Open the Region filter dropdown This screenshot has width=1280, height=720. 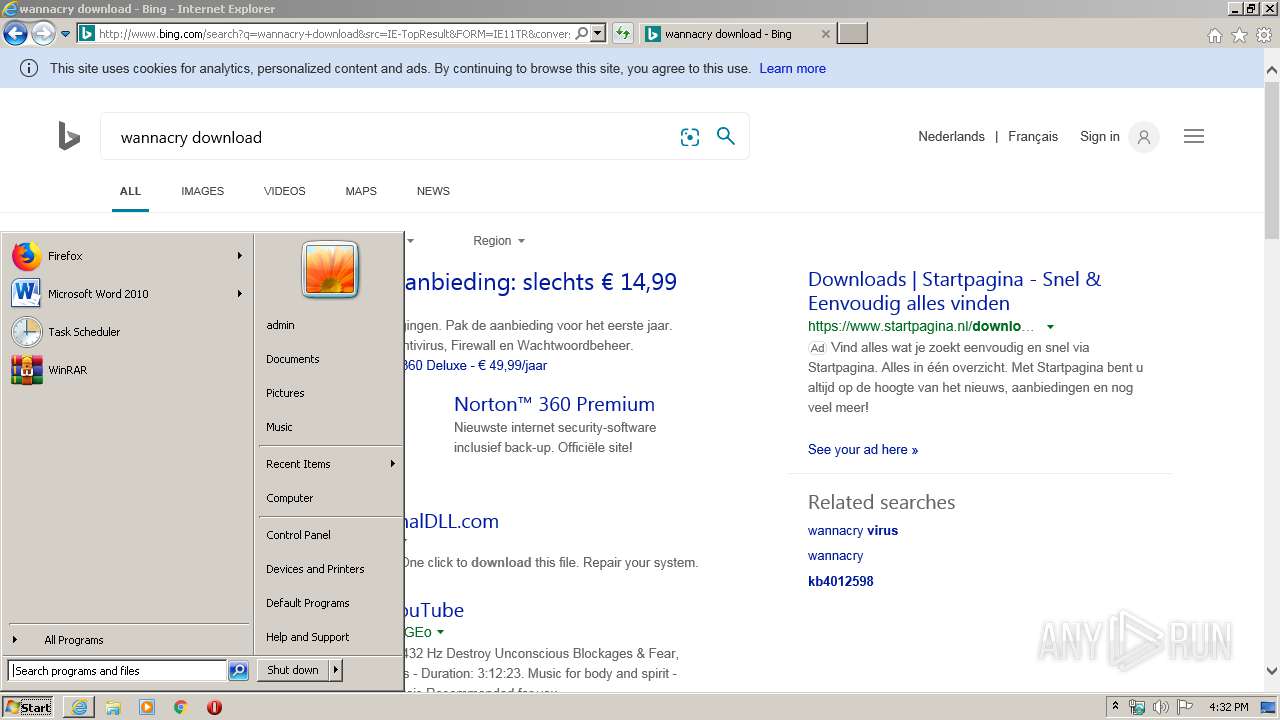[498, 241]
